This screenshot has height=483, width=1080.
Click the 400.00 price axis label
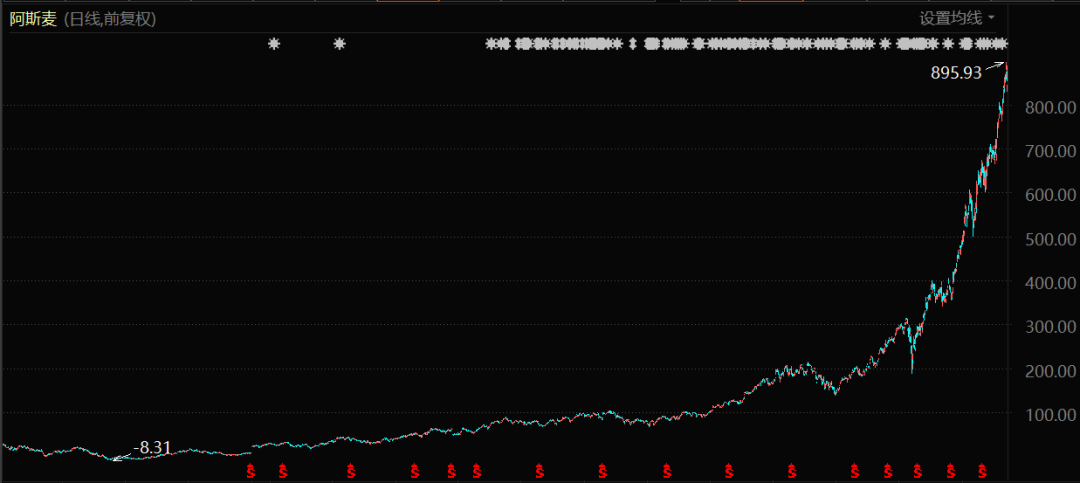coord(1048,282)
